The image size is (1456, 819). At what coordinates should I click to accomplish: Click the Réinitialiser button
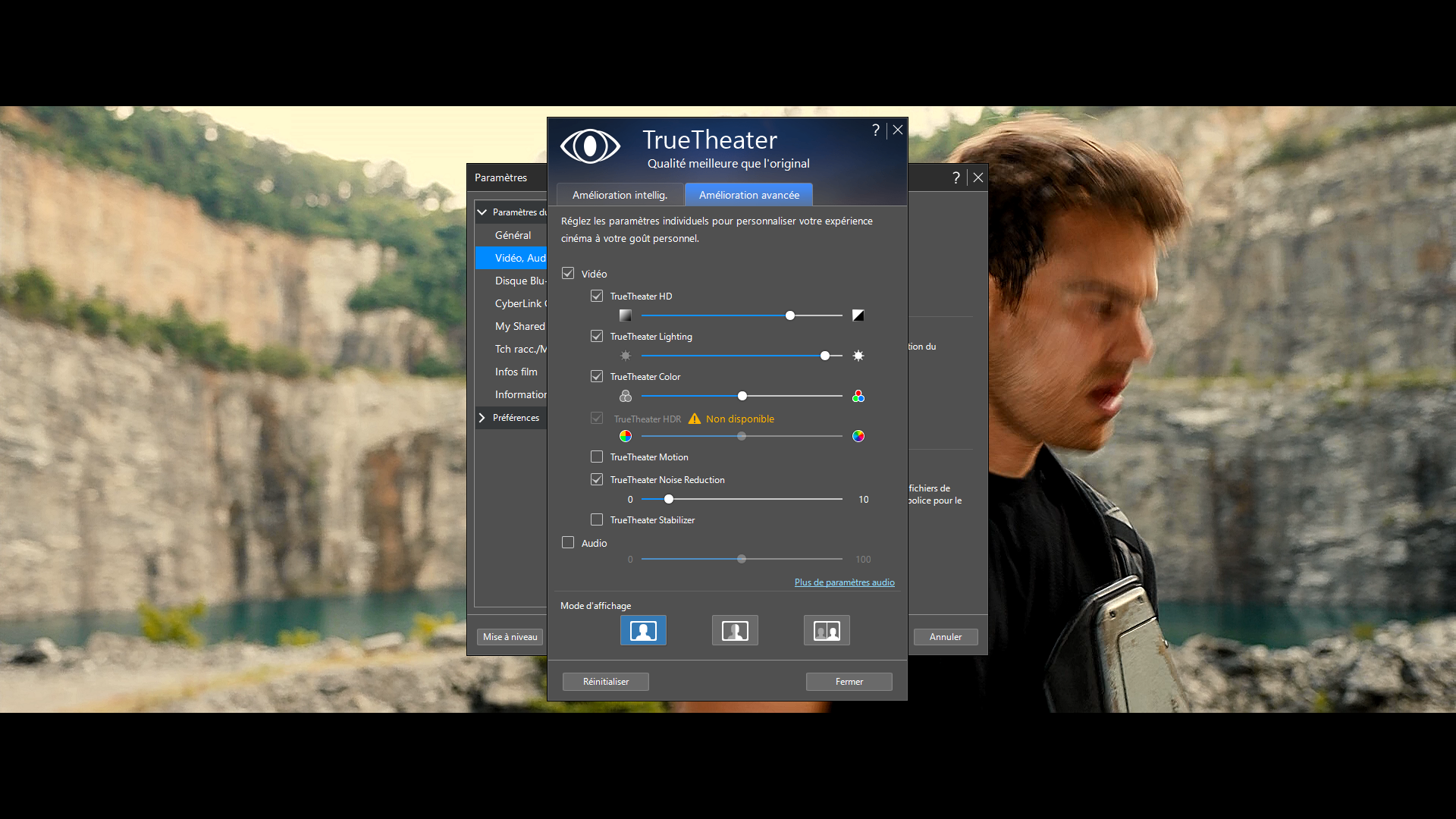tap(606, 682)
